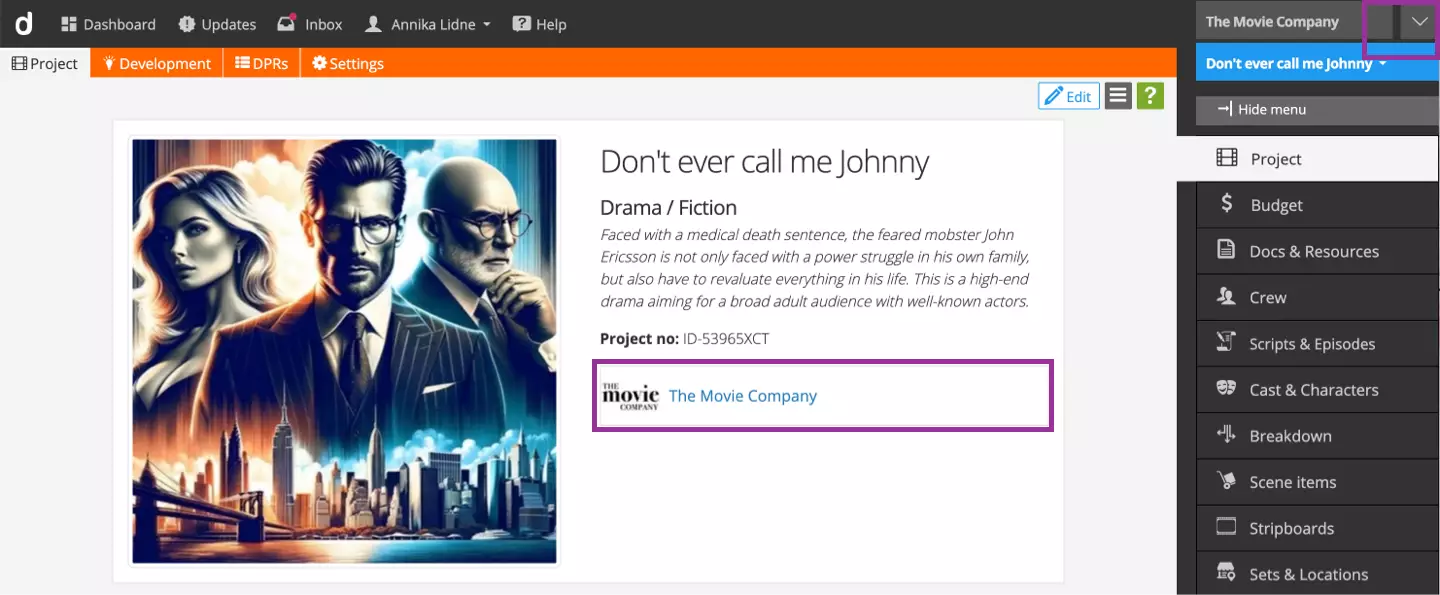This screenshot has width=1440, height=595.
Task: Open the Settings tab
Action: click(x=347, y=64)
